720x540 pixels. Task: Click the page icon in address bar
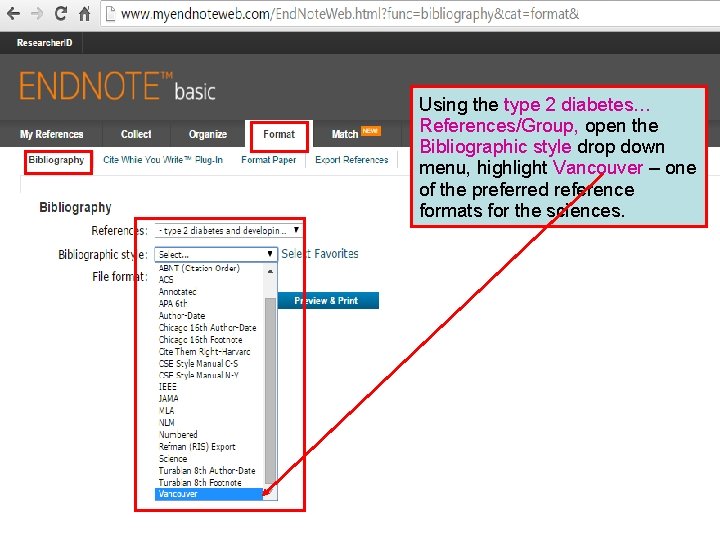pyautogui.click(x=110, y=14)
